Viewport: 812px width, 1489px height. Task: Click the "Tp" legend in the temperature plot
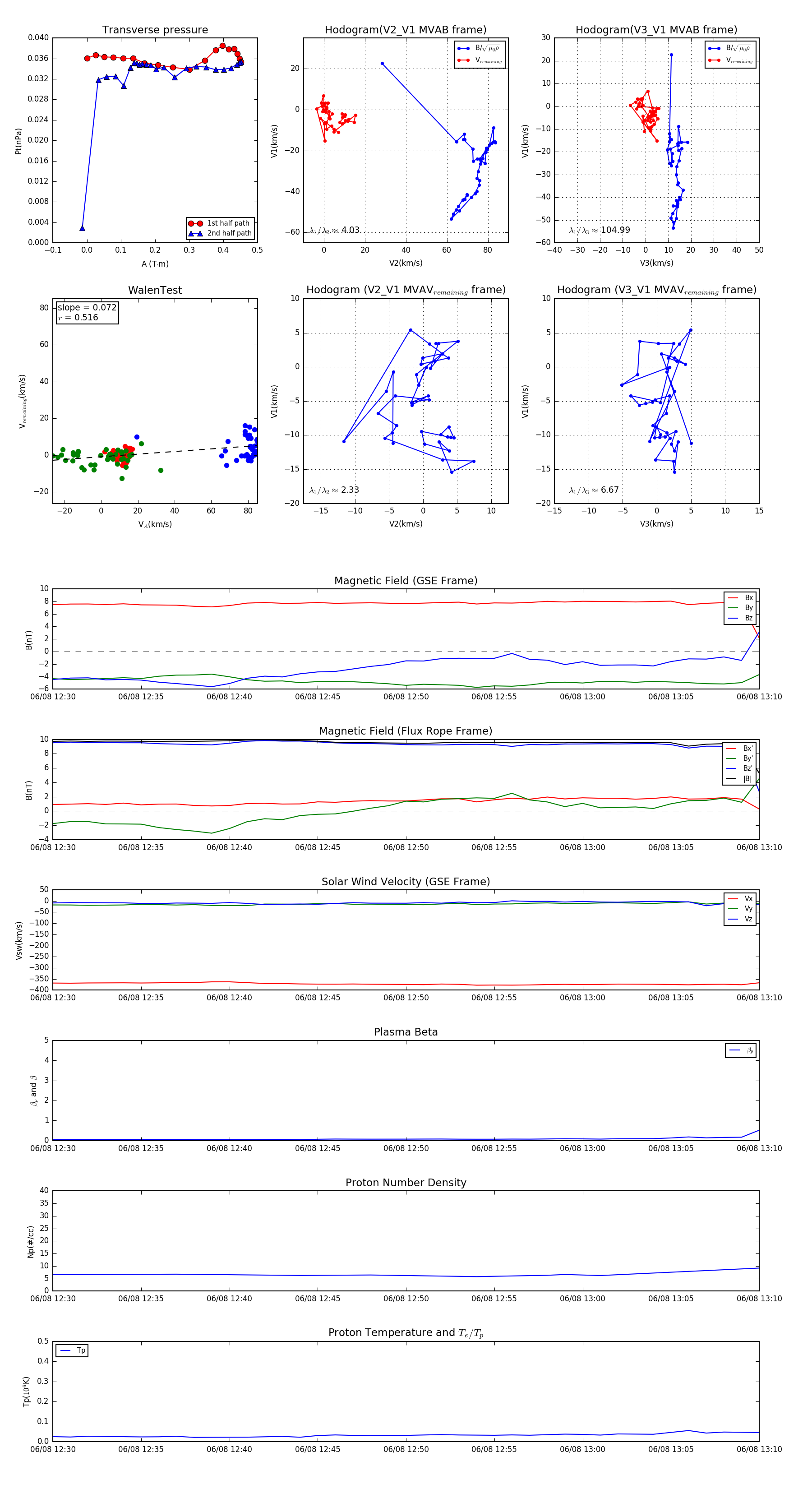click(72, 1351)
